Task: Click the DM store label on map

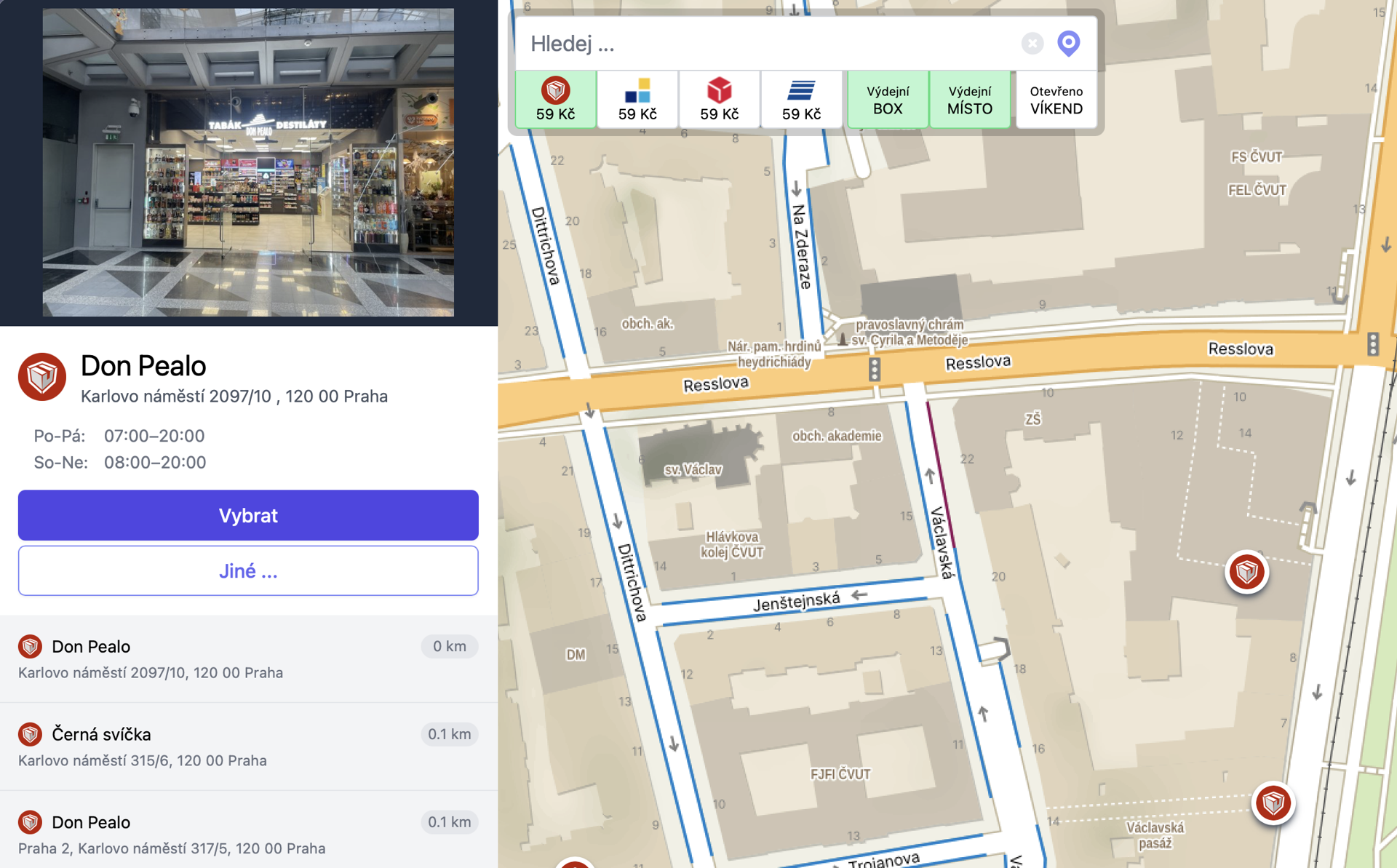Action: [576, 654]
